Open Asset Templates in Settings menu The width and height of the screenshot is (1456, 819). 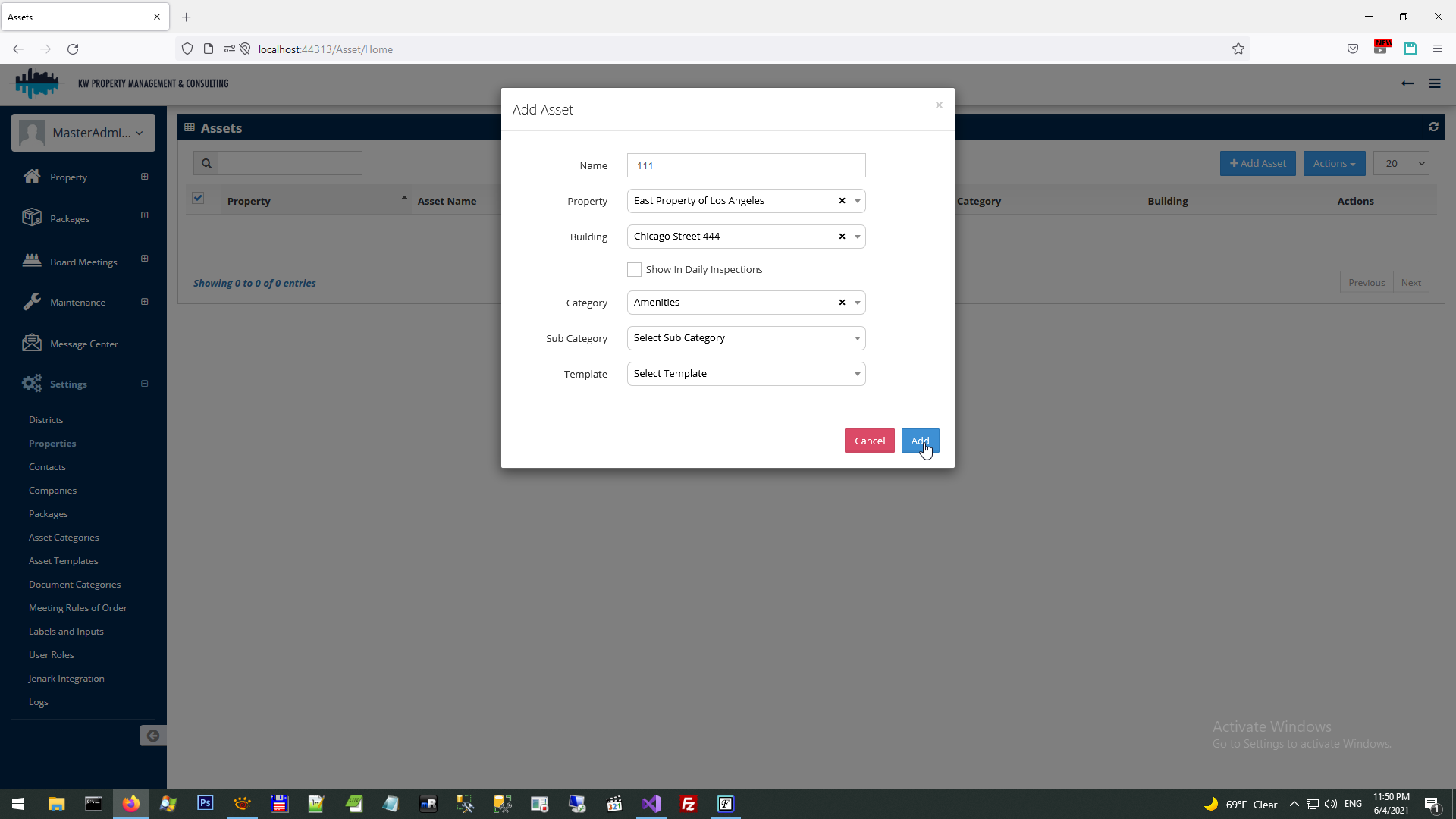[x=64, y=561]
